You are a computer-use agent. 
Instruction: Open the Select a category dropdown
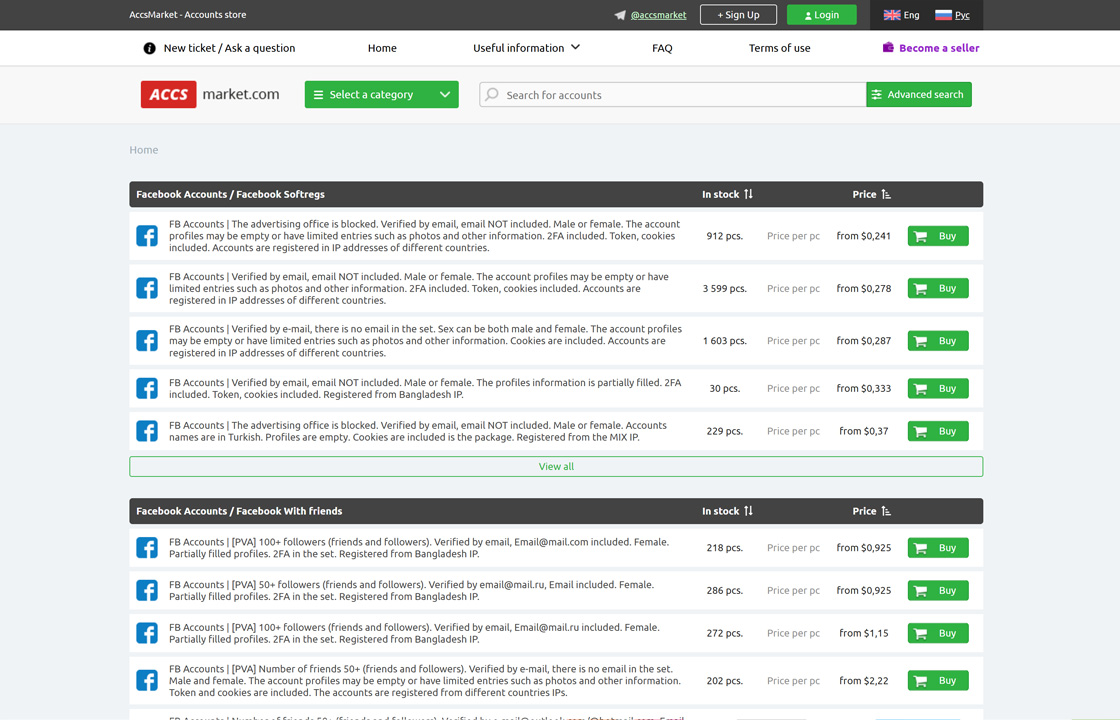point(381,94)
